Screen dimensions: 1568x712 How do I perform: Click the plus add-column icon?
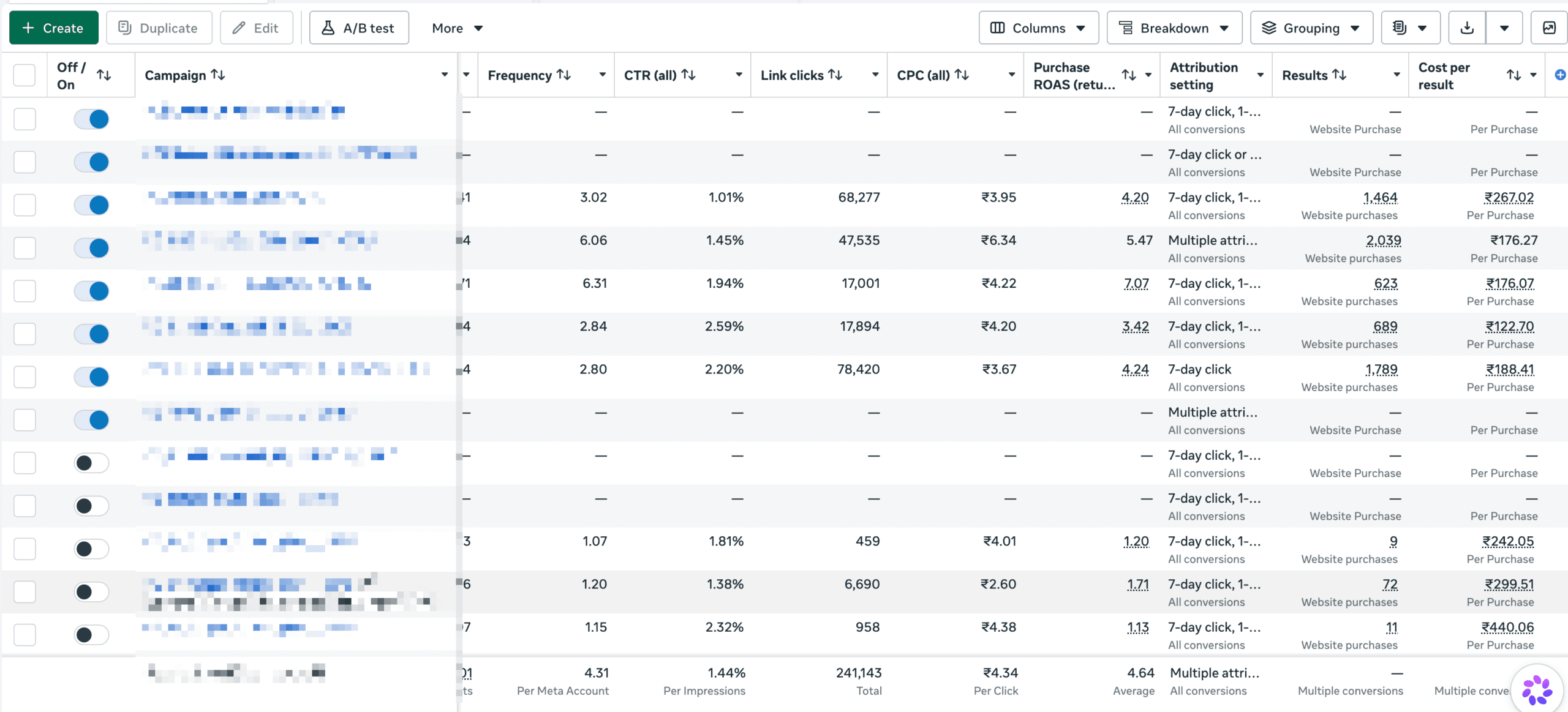pos(1560,75)
